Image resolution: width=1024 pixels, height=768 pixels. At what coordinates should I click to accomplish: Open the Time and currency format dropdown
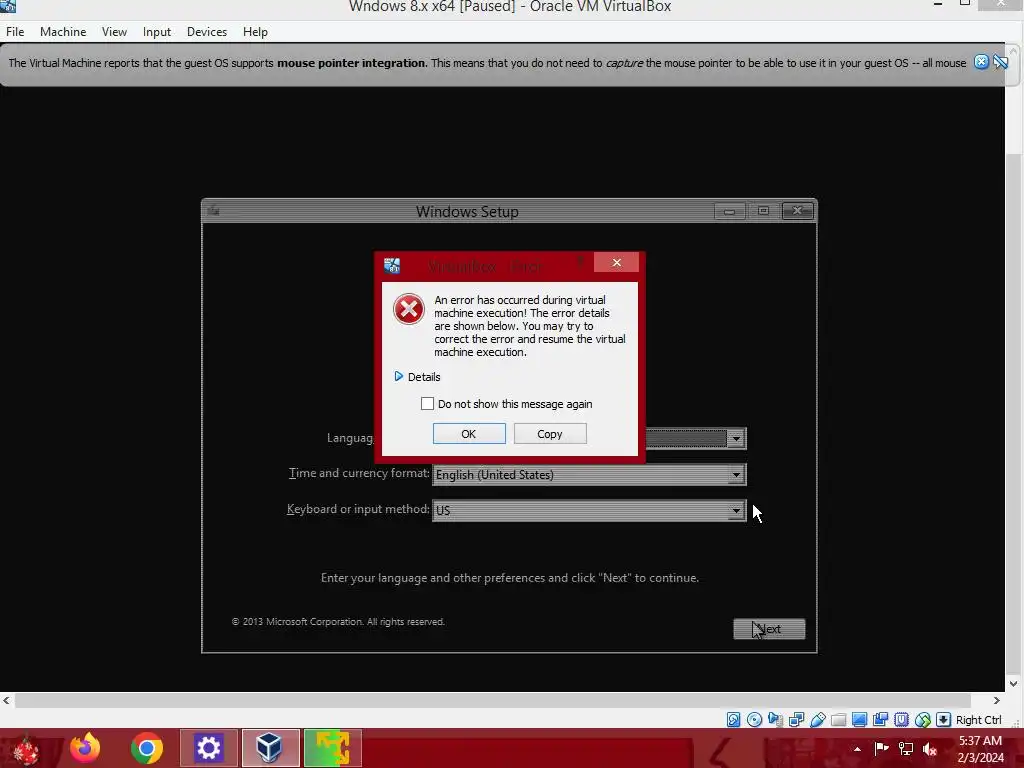coord(736,475)
